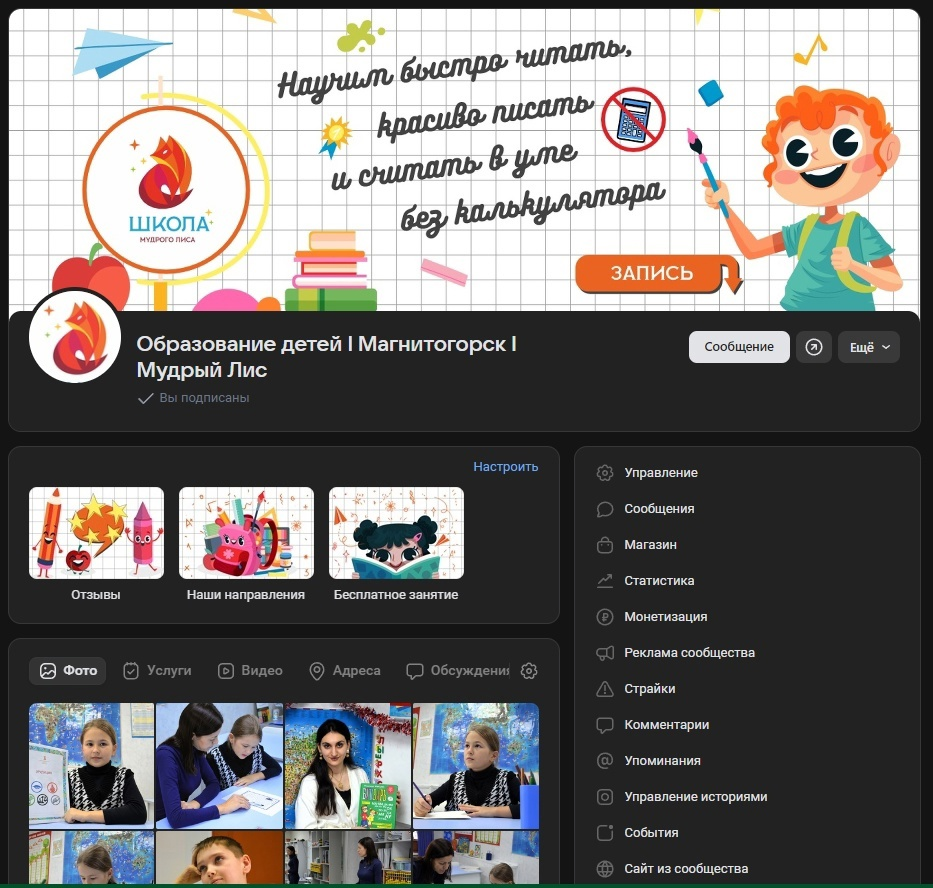
Task: Open the media tabs settings gear
Action: pos(529,671)
